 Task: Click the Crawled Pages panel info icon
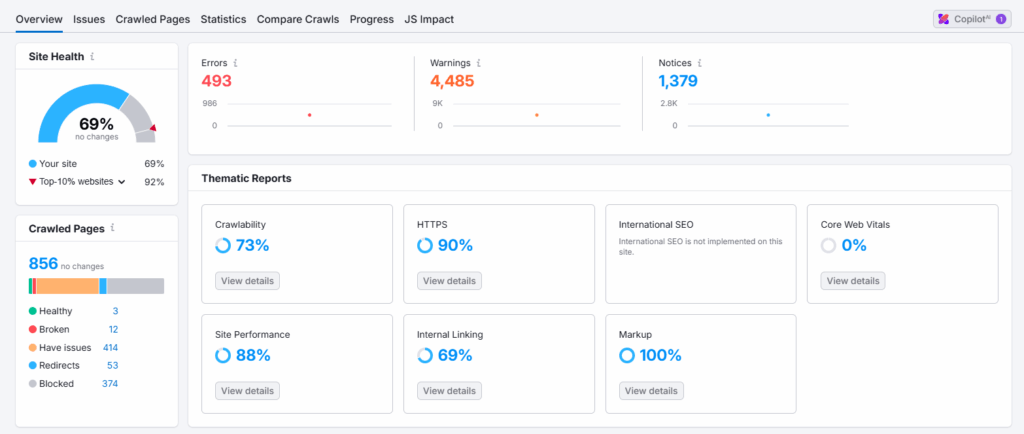click(113, 228)
